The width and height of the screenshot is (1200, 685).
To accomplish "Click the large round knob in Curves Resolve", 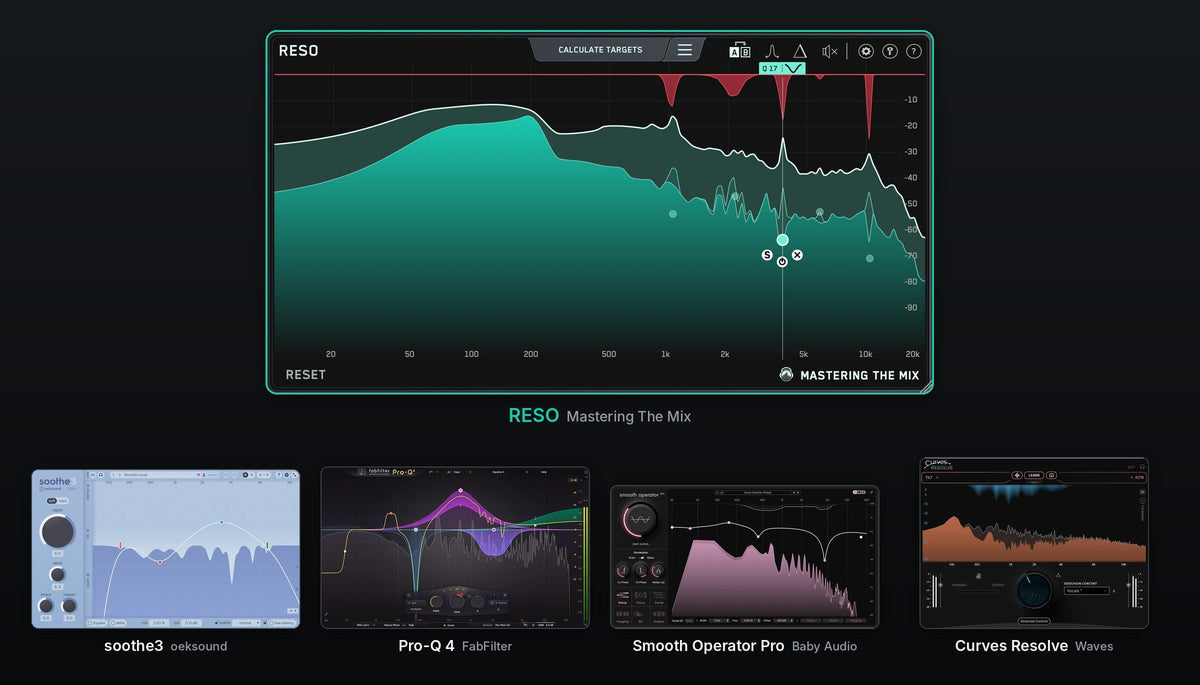I will point(1034,591).
